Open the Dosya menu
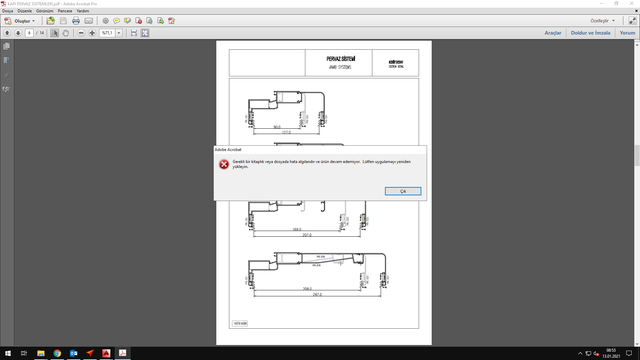Screen dimensions: 640x360 8,11
